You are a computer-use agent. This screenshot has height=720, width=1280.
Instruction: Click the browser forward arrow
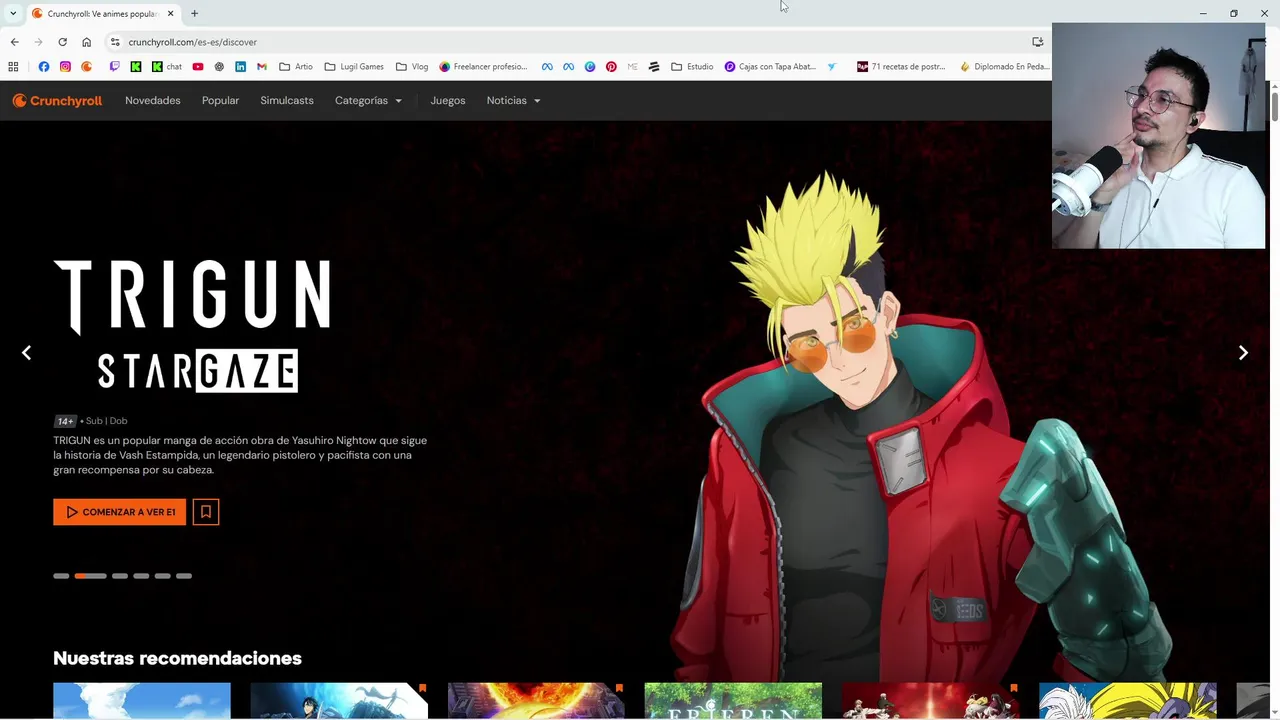tap(38, 42)
